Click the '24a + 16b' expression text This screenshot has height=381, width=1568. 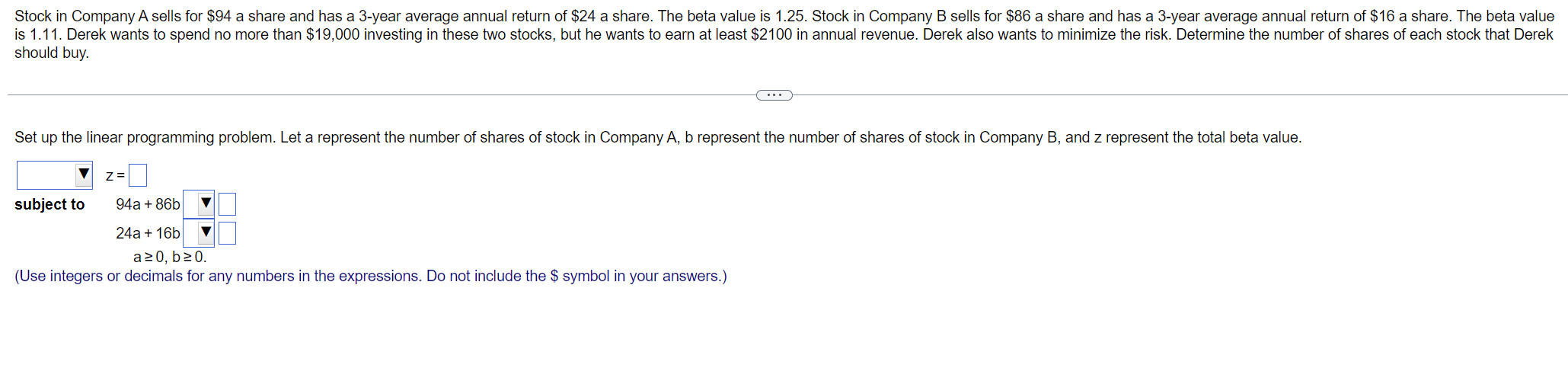click(x=148, y=233)
